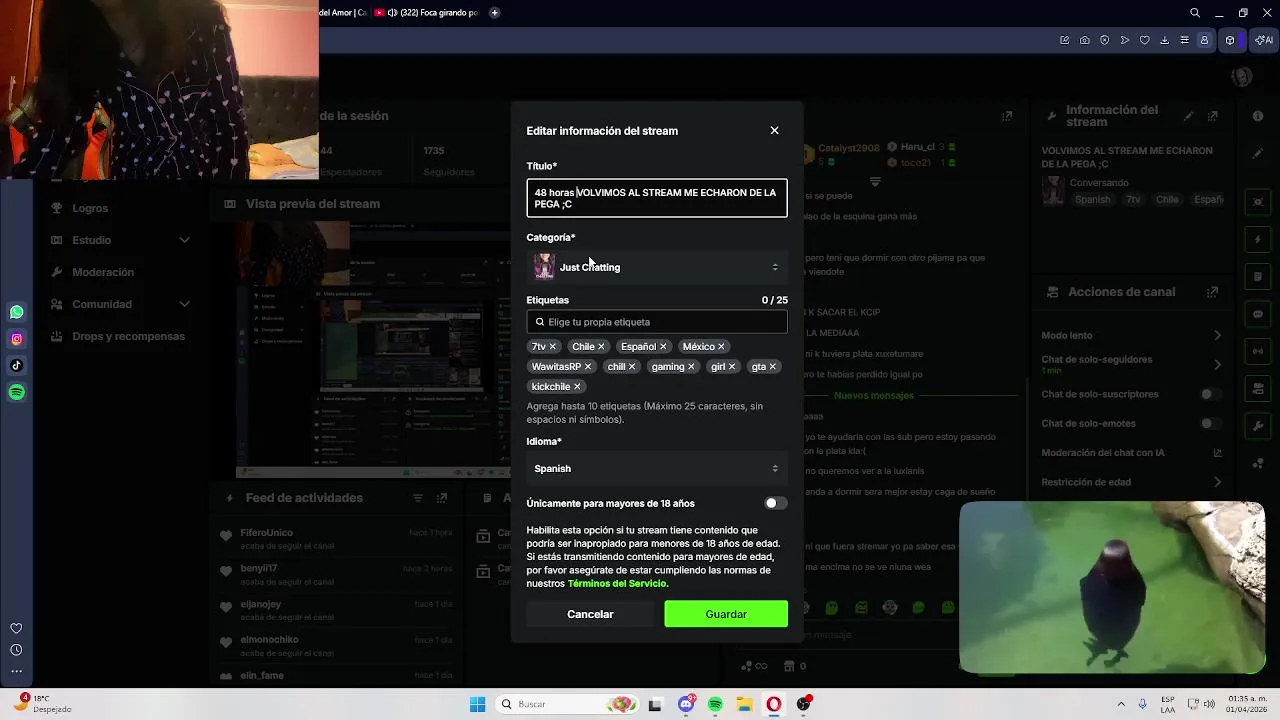Viewport: 1280px width, 720px height.
Task: Select FiferoUnico follow activity entry
Action: [x=337, y=539]
